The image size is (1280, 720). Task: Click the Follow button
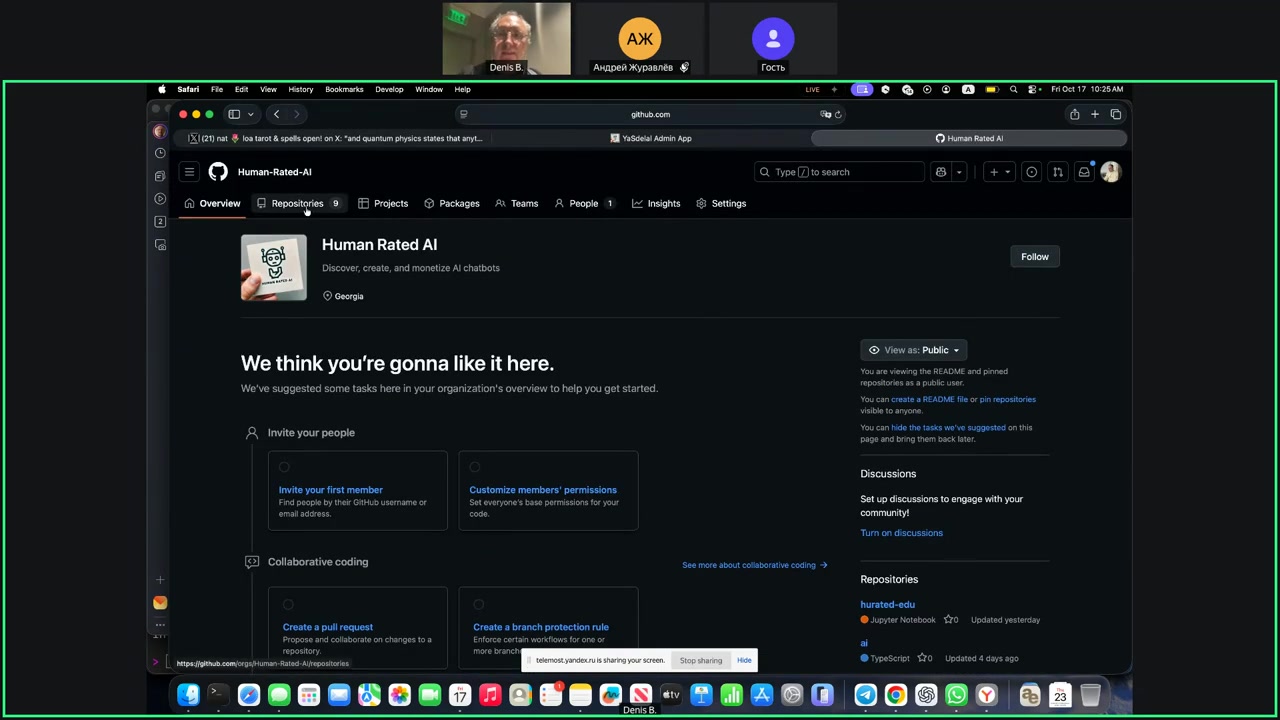click(1034, 257)
